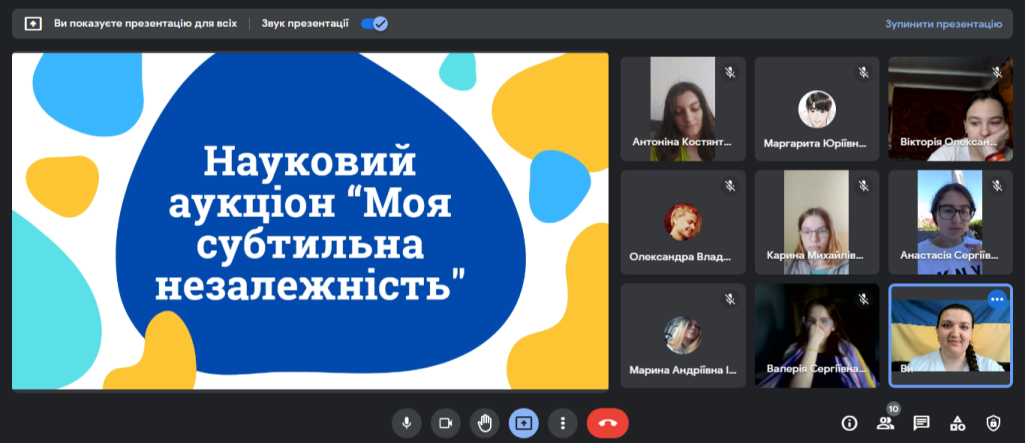
Task: Select Маргарита Юріївн... participant tile
Action: click(x=816, y=109)
